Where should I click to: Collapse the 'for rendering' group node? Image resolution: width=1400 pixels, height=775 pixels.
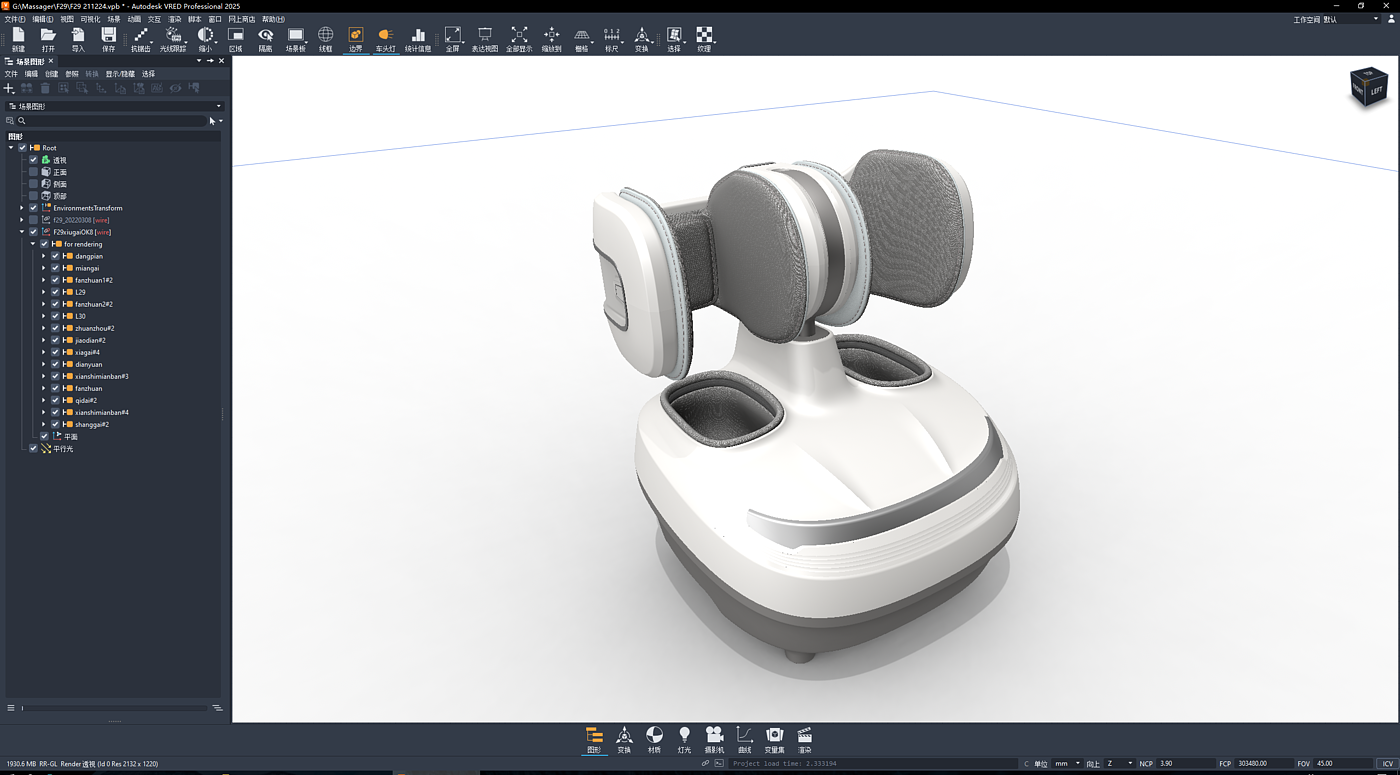click(33, 244)
